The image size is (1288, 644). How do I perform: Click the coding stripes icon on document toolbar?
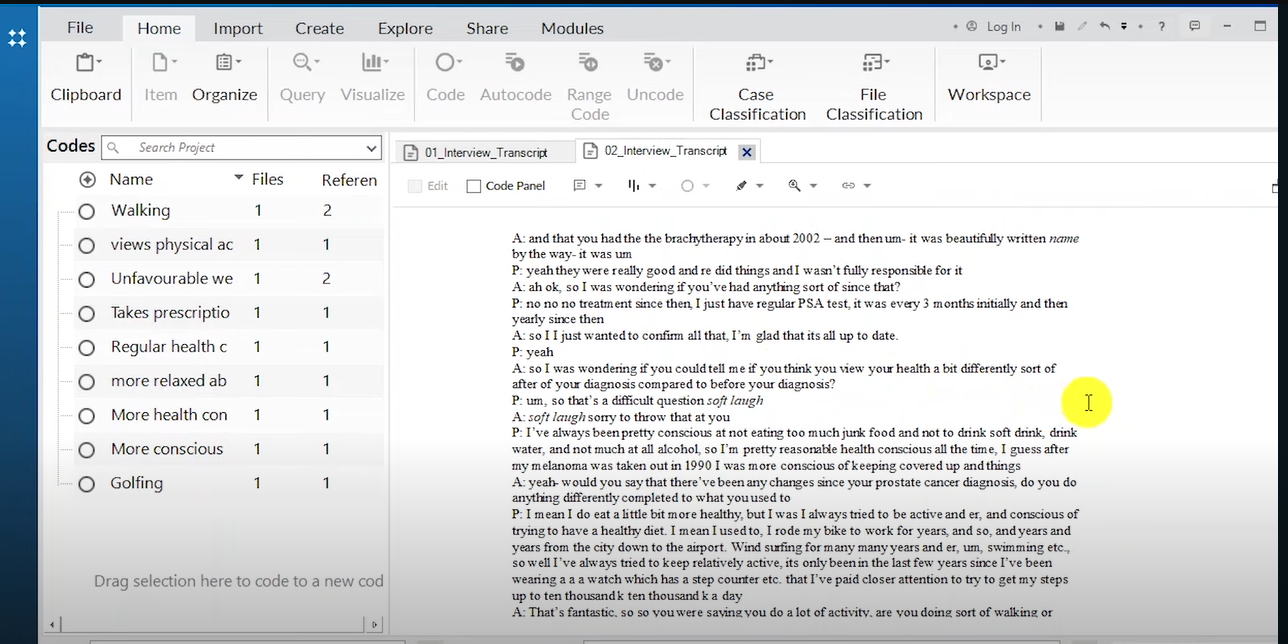(636, 185)
